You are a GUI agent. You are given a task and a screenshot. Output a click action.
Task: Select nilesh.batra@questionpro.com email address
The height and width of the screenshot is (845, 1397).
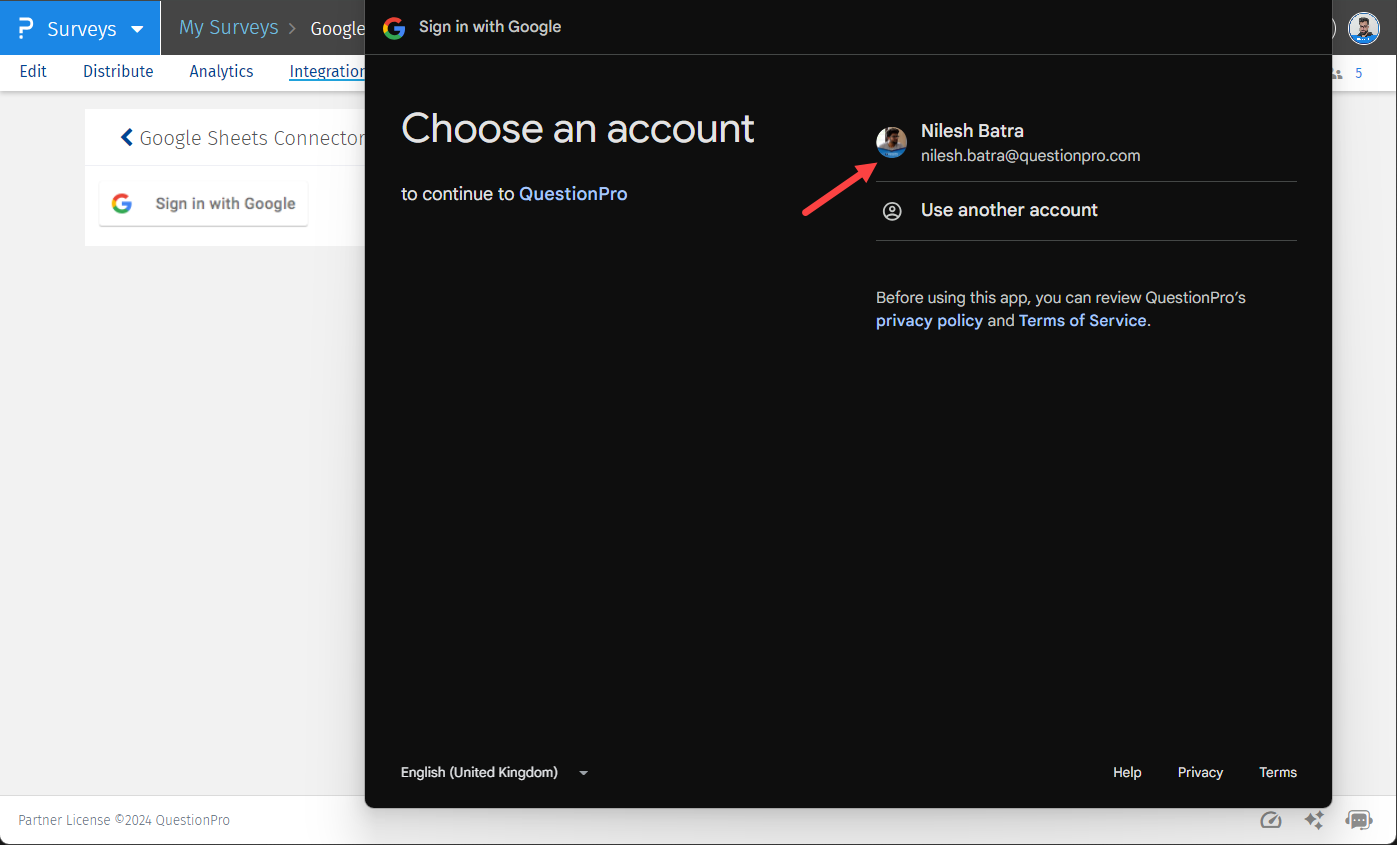[x=1030, y=156]
